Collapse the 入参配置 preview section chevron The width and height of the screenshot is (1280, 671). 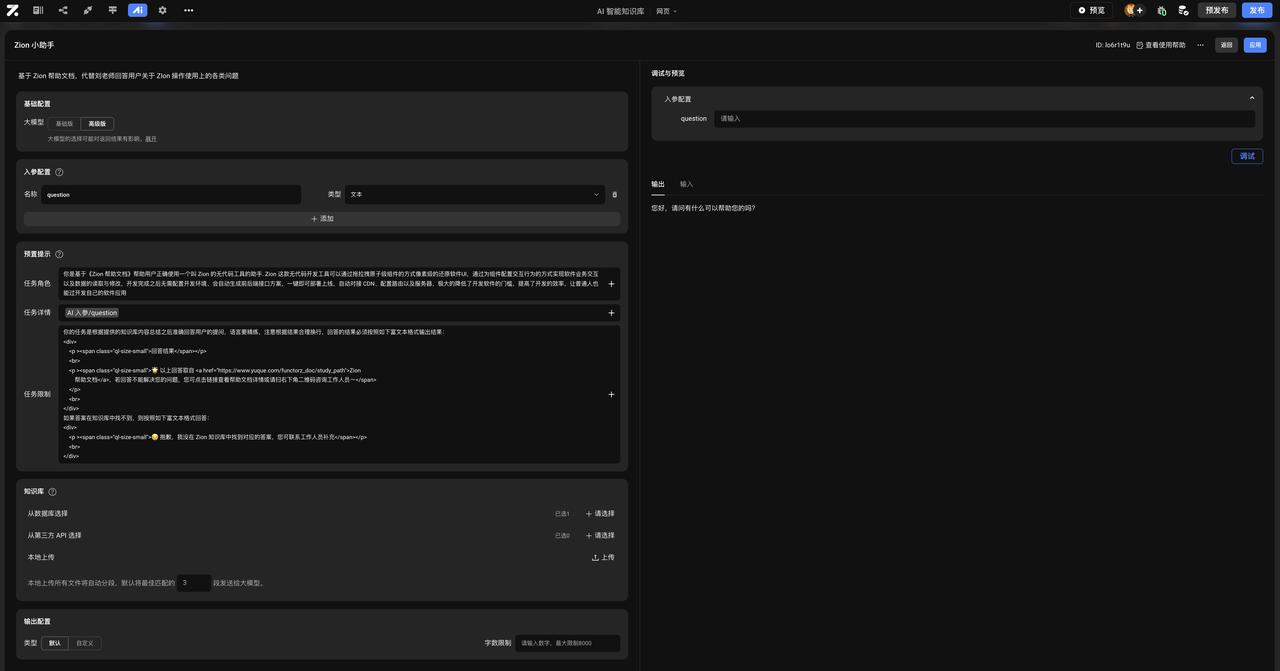tap(1251, 98)
